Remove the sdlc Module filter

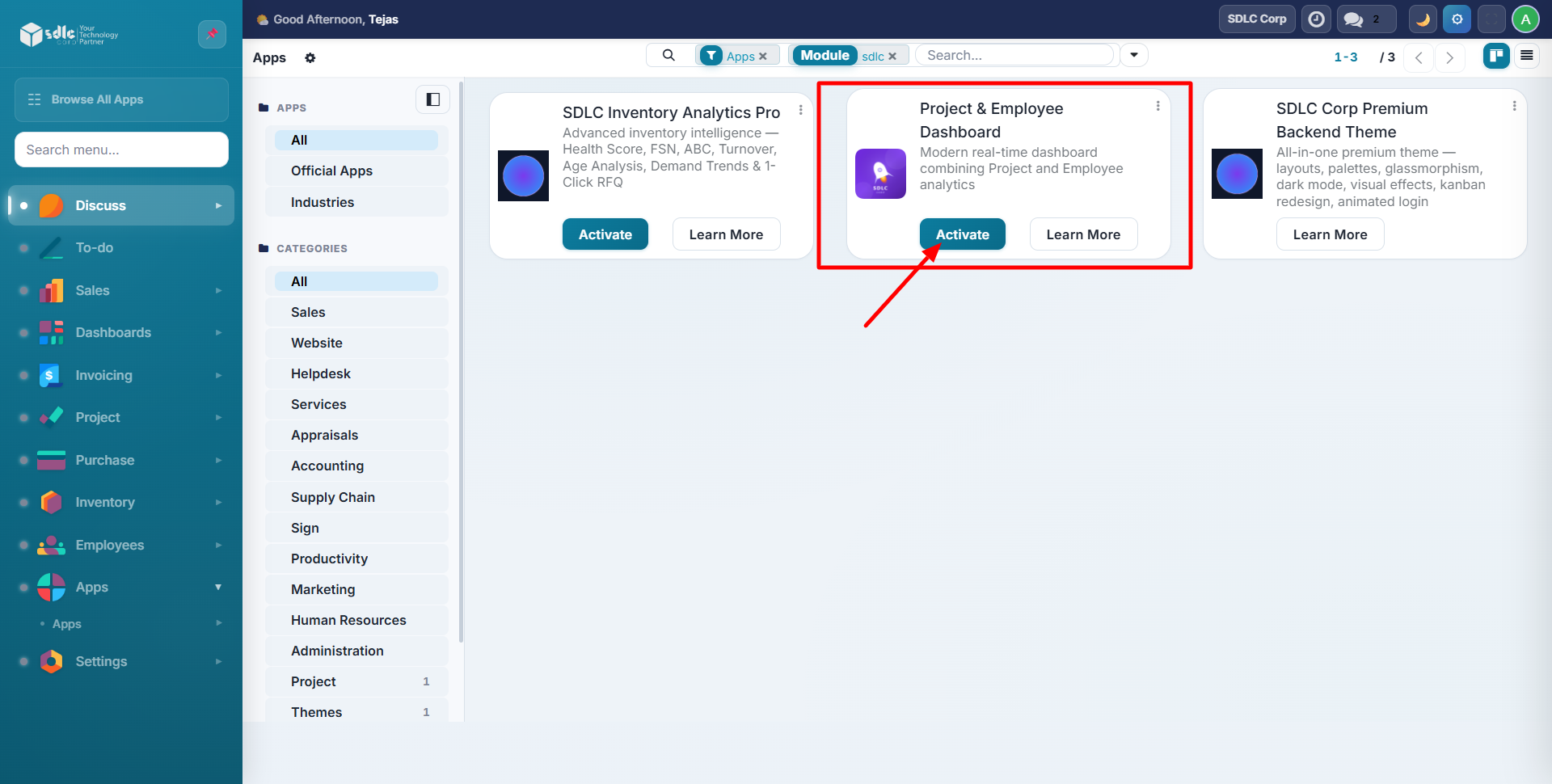coord(892,57)
